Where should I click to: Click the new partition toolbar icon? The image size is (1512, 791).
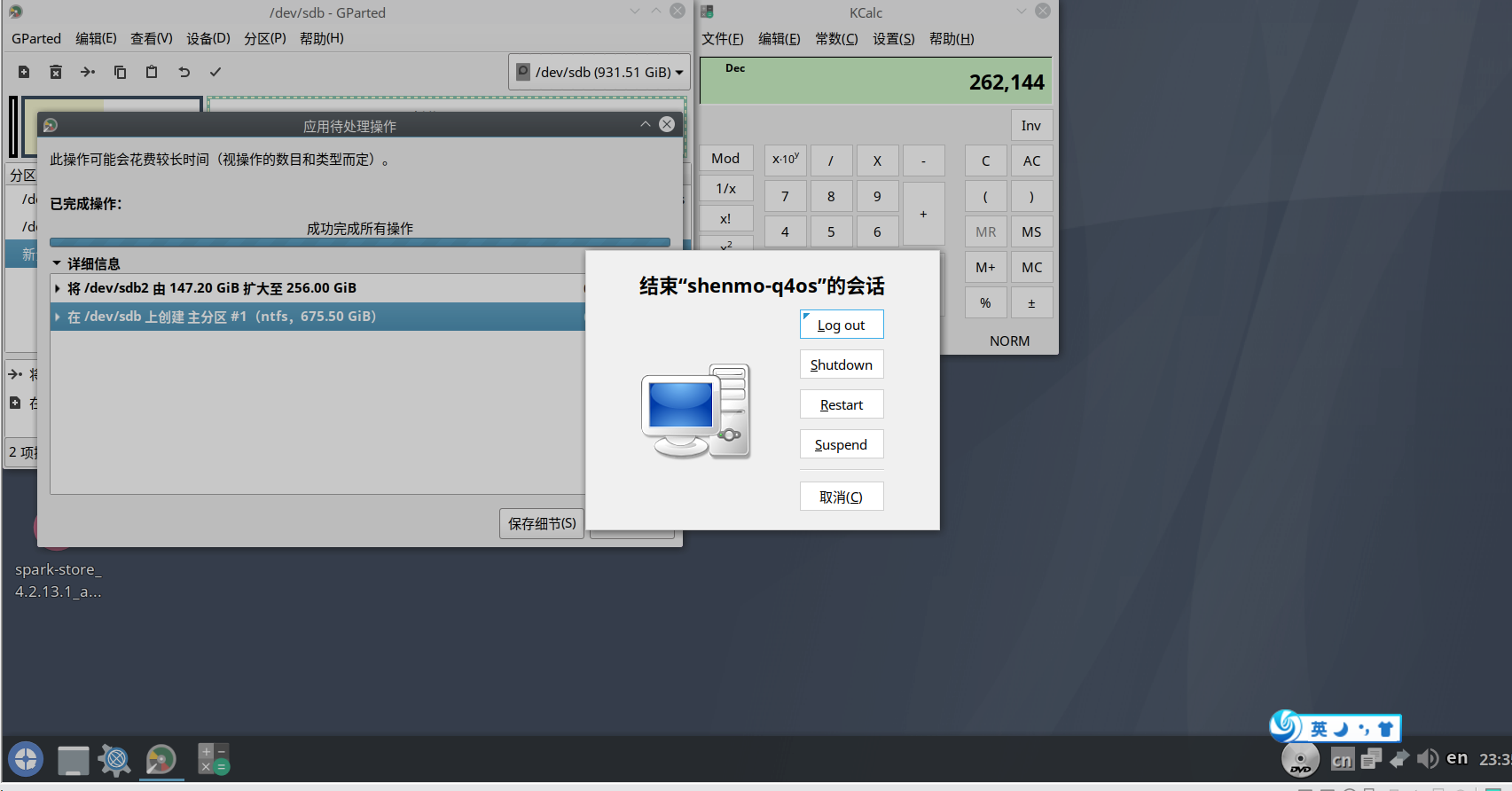24,72
